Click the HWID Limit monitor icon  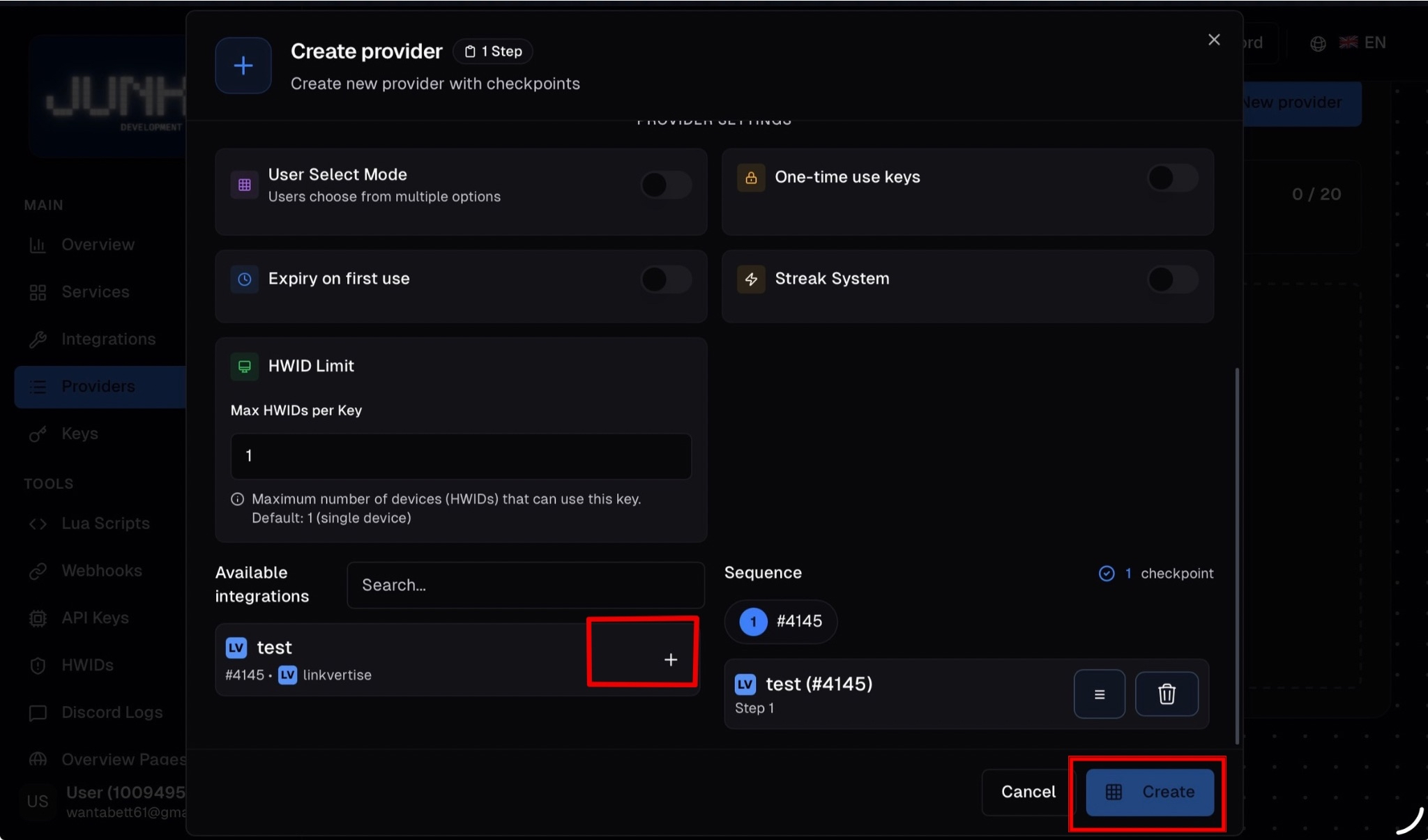tap(244, 366)
